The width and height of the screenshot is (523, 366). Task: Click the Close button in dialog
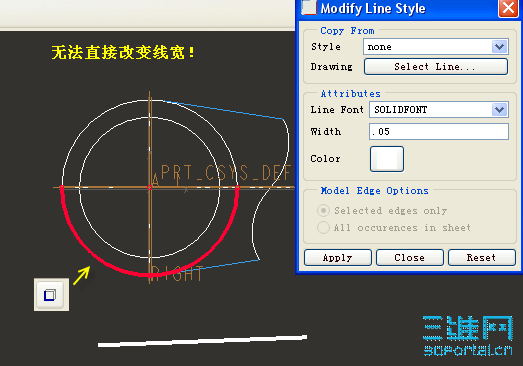tap(410, 258)
